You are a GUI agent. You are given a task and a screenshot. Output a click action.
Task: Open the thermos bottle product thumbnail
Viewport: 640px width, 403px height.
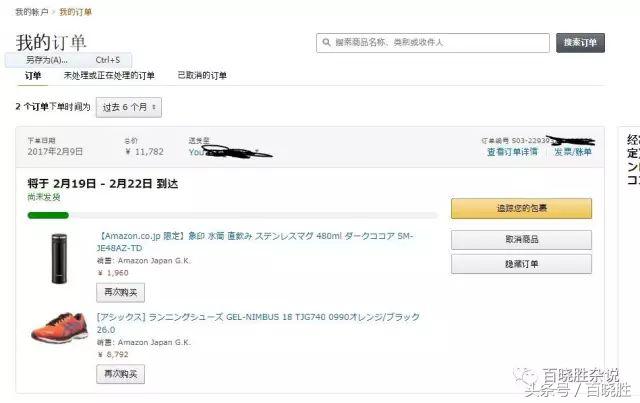[59, 257]
